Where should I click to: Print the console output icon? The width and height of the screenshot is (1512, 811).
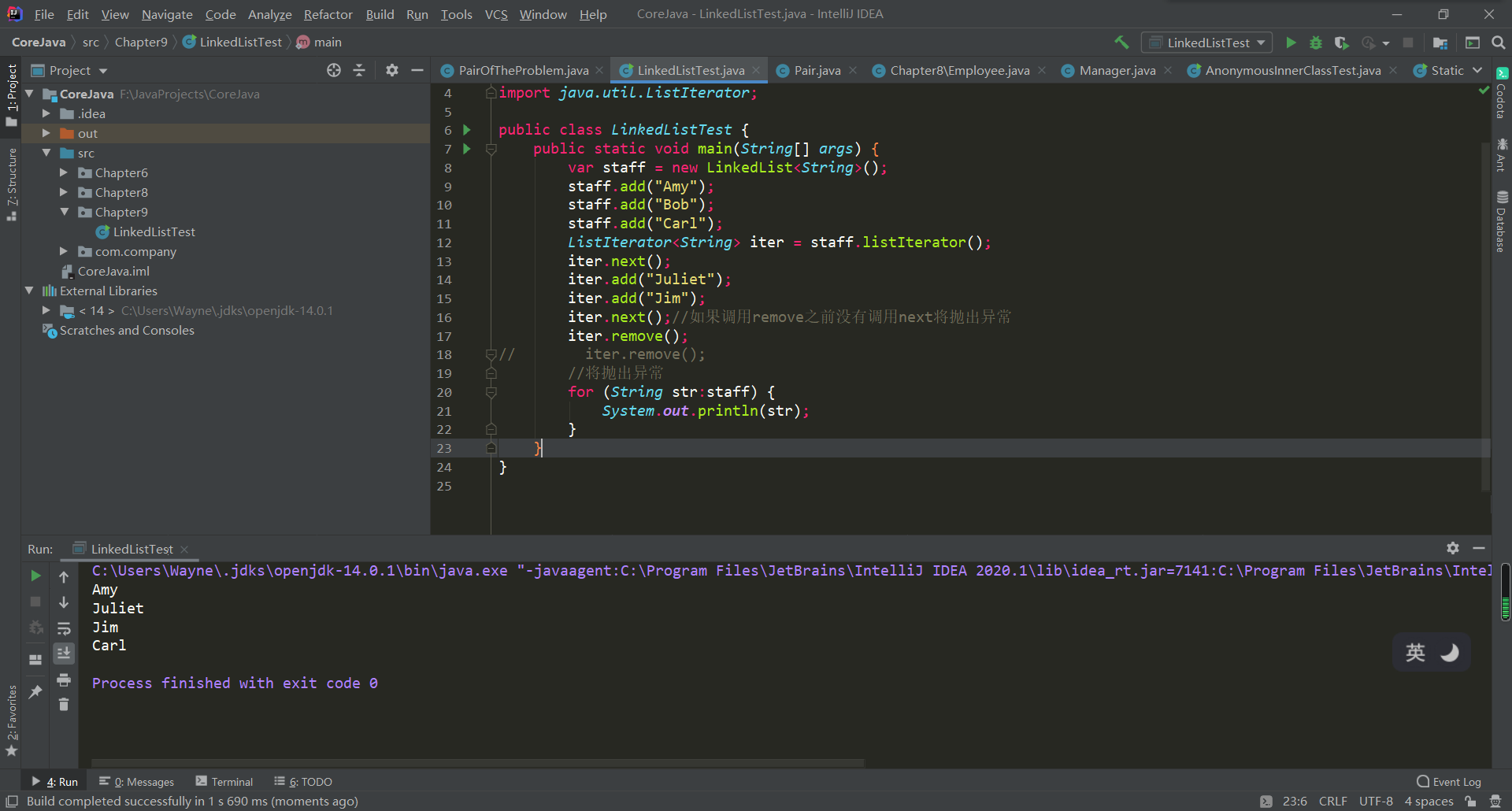coord(64,680)
